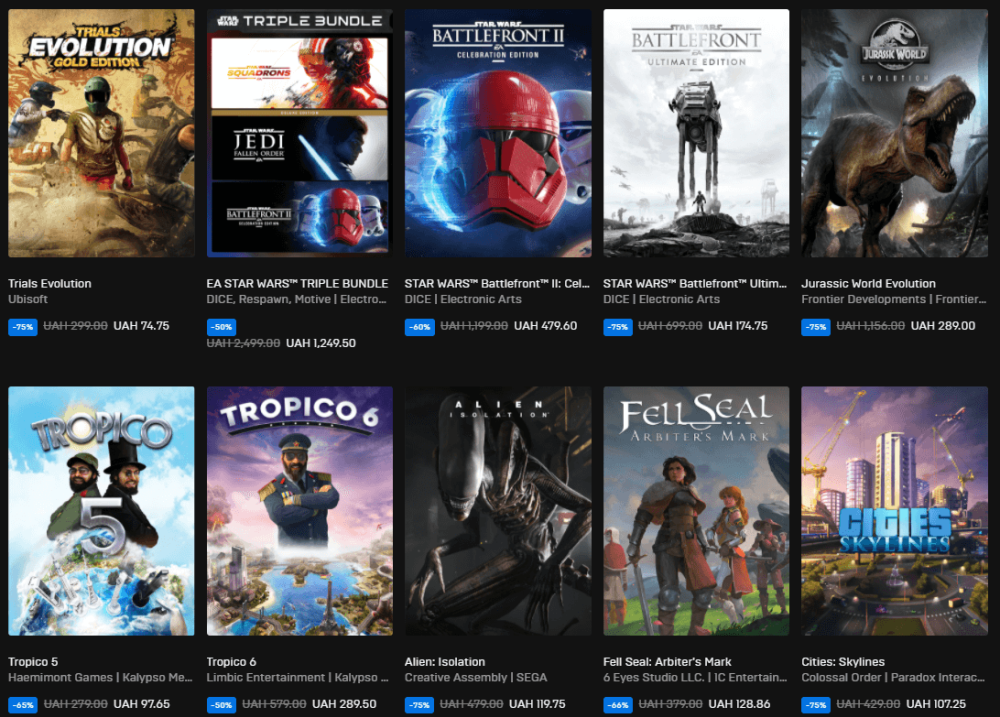1000x717 pixels.
Task: Click the Cities: Skylines title link
Action: point(843,662)
